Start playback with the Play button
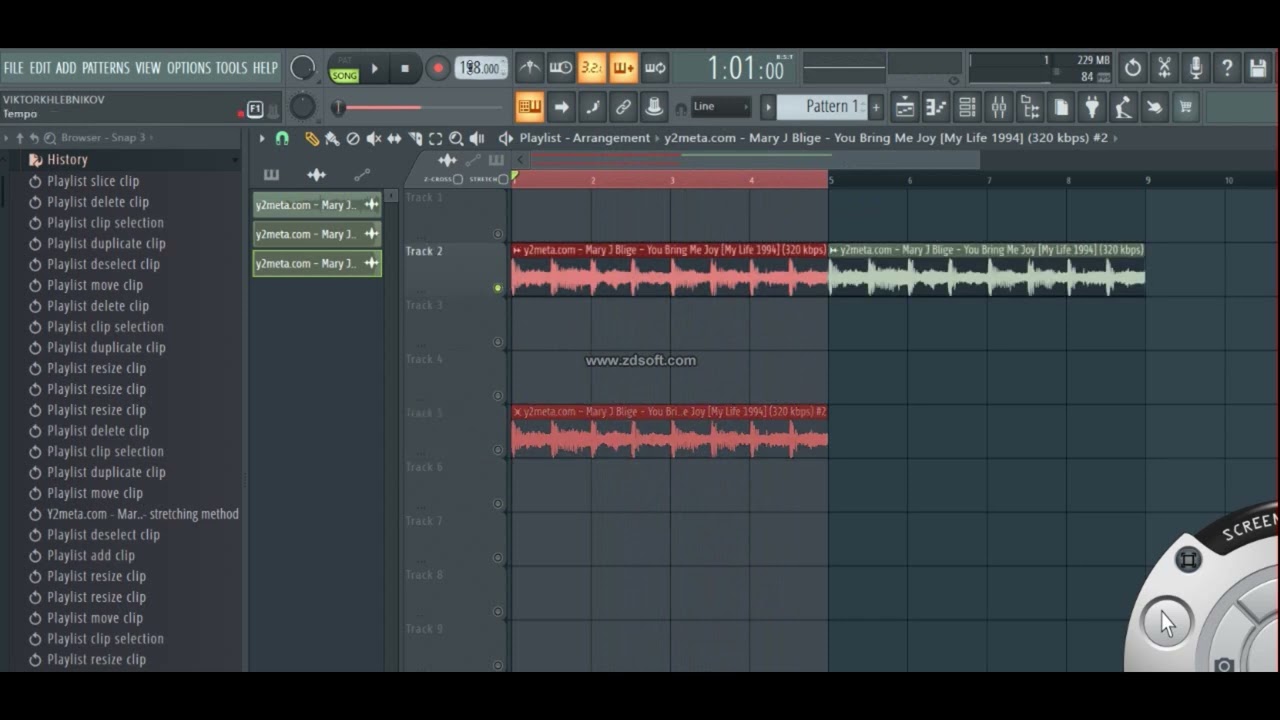1280x720 pixels. tap(375, 69)
